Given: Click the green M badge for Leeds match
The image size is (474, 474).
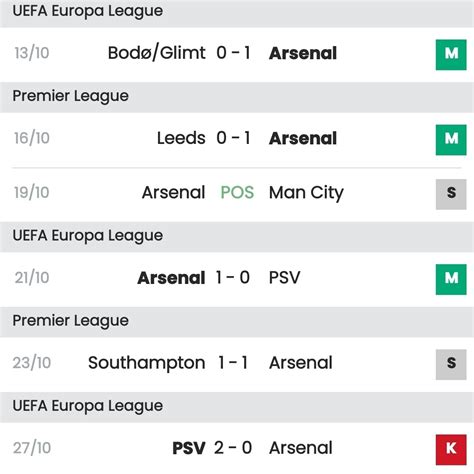Looking at the screenshot, I should pyautogui.click(x=451, y=140).
